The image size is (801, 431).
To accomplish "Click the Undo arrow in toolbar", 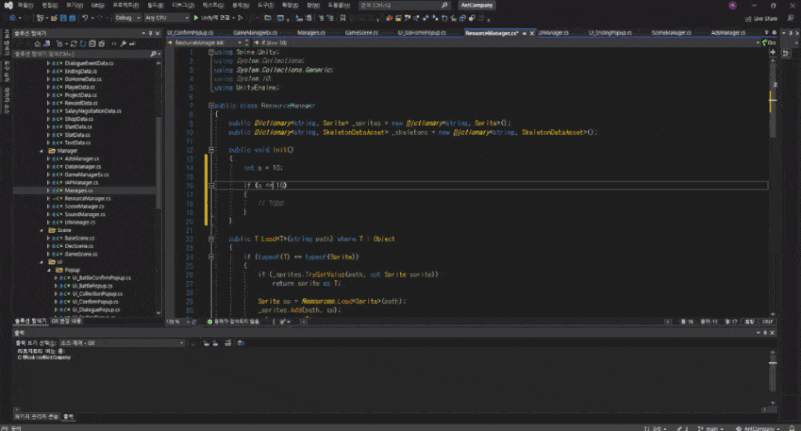I will [86, 17].
